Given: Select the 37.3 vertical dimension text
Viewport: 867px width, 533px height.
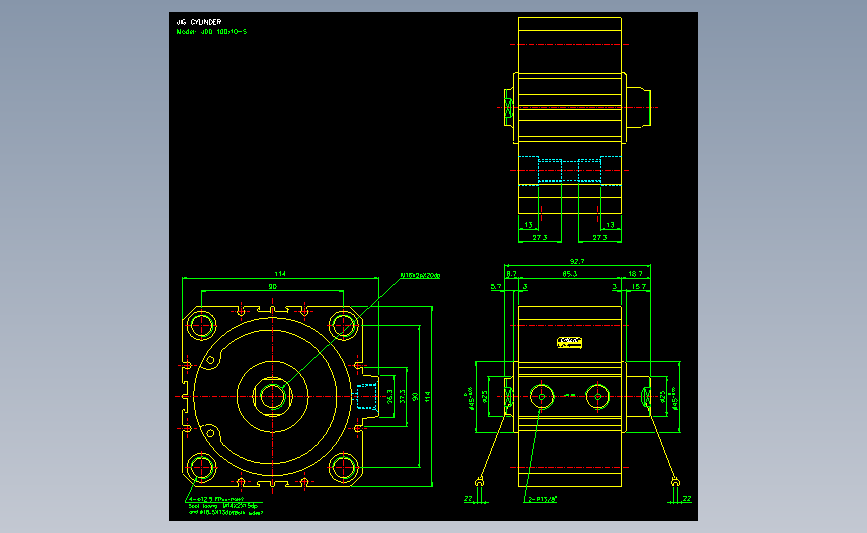Looking at the screenshot, I should coord(402,396).
